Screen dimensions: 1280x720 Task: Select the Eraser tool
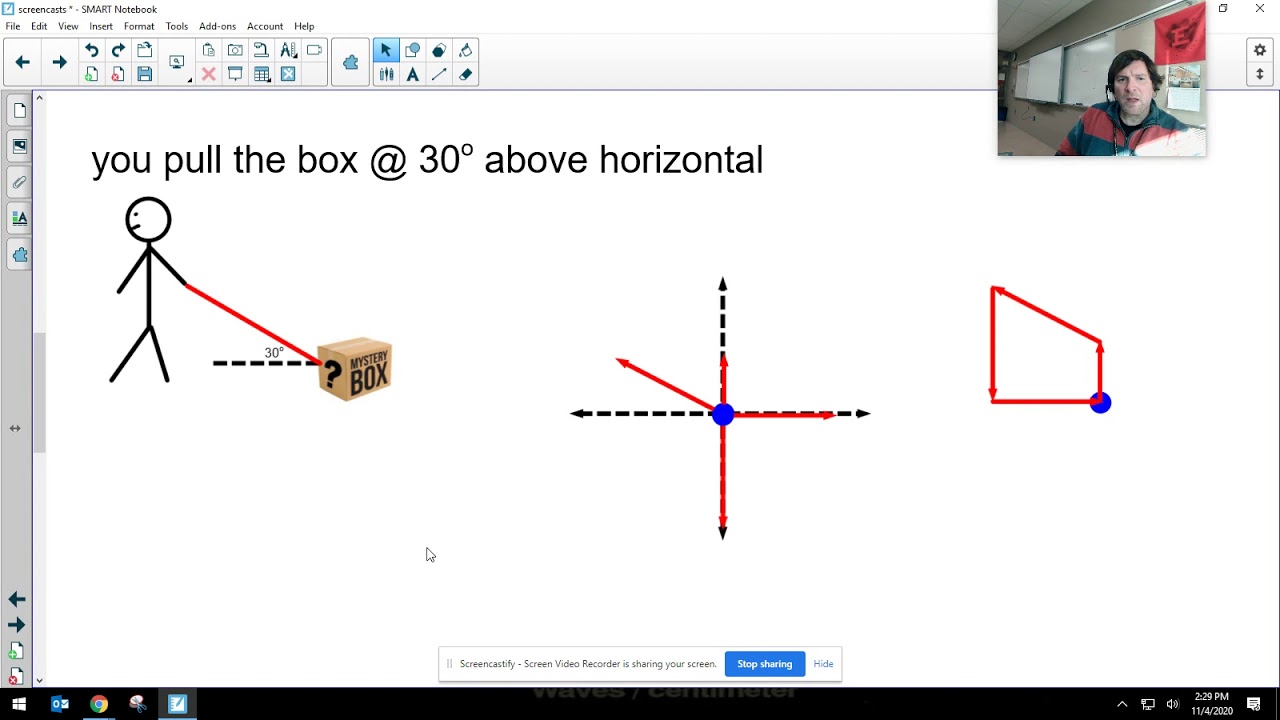[465, 74]
